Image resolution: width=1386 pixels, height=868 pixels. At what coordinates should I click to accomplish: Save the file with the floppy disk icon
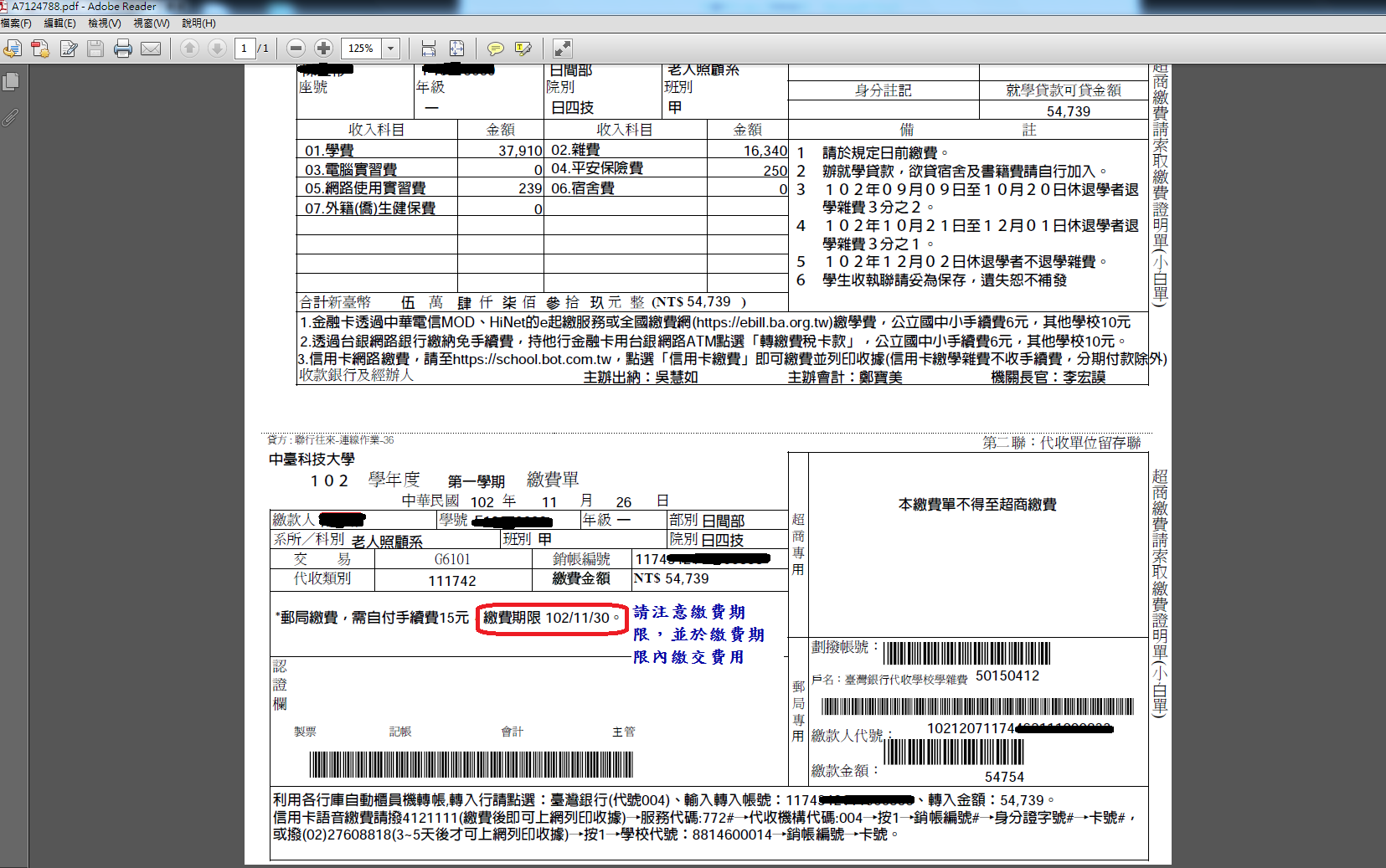(x=95, y=49)
